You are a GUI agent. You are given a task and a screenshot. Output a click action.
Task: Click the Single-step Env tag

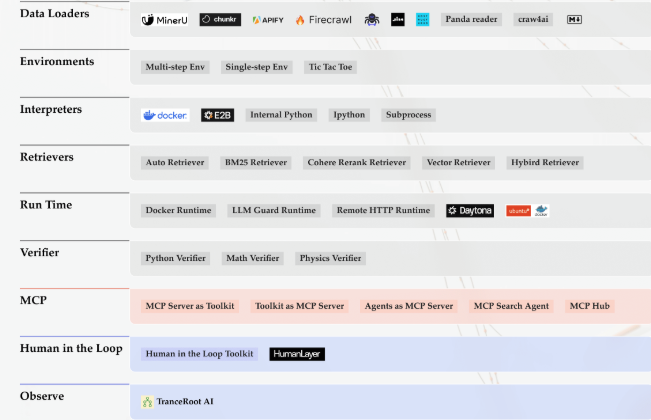click(257, 67)
